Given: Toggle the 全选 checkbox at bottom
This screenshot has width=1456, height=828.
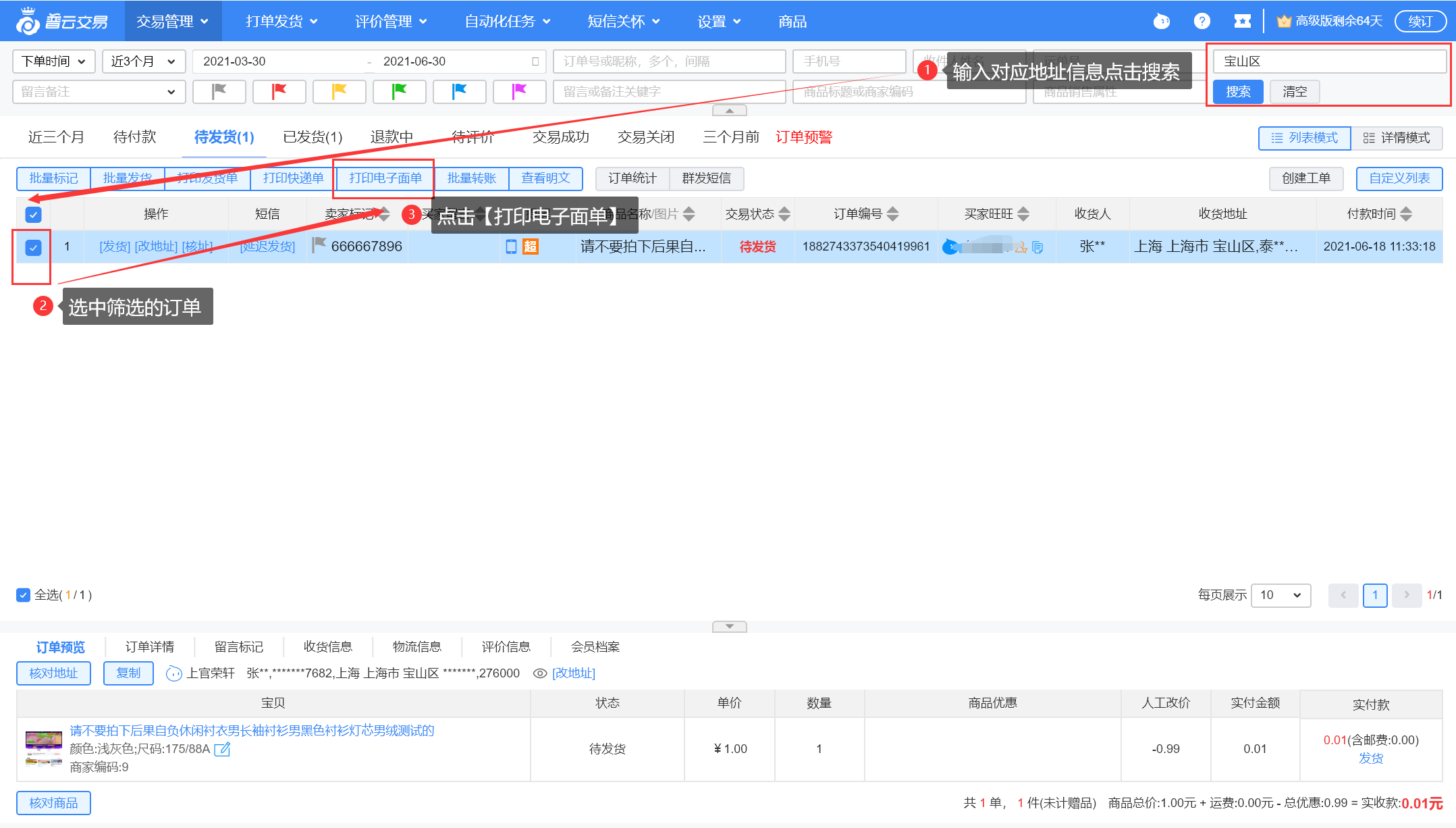Looking at the screenshot, I should click(x=23, y=595).
